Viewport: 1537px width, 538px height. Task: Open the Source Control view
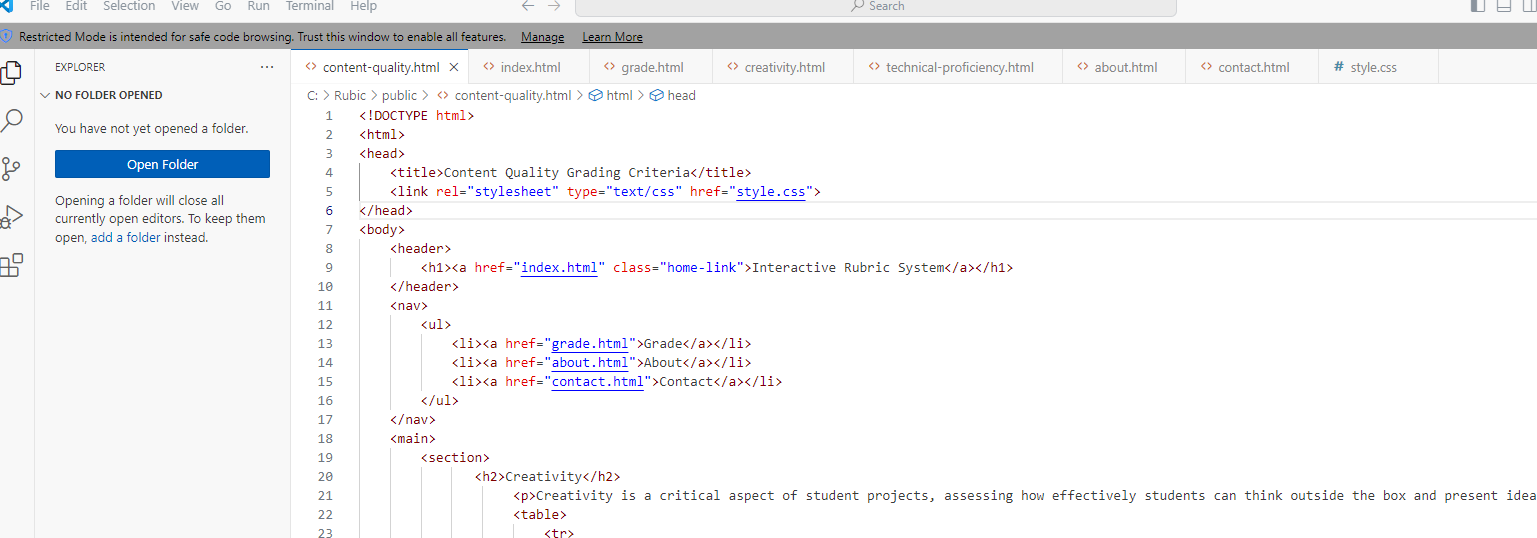pos(12,169)
